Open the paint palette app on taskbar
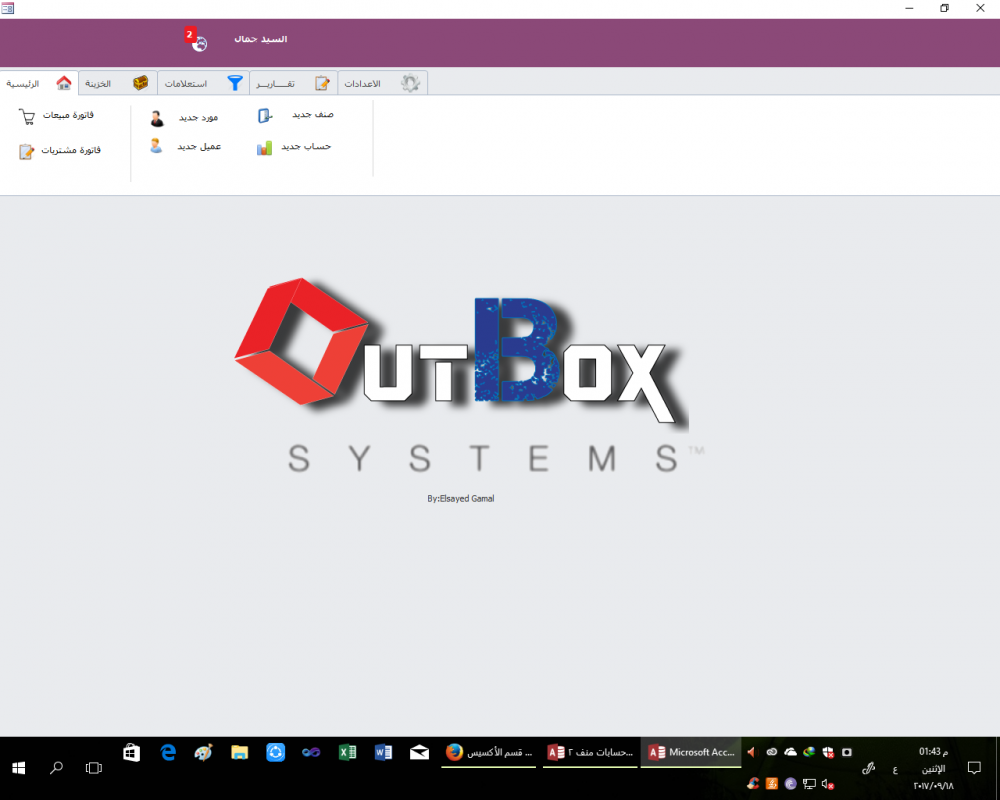Image resolution: width=1000 pixels, height=800 pixels. pos(203,753)
